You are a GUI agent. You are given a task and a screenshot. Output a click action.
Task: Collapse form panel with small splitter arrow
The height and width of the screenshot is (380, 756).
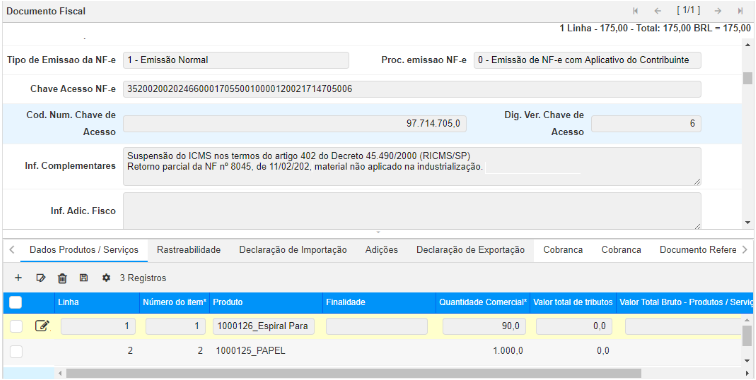coord(378,232)
